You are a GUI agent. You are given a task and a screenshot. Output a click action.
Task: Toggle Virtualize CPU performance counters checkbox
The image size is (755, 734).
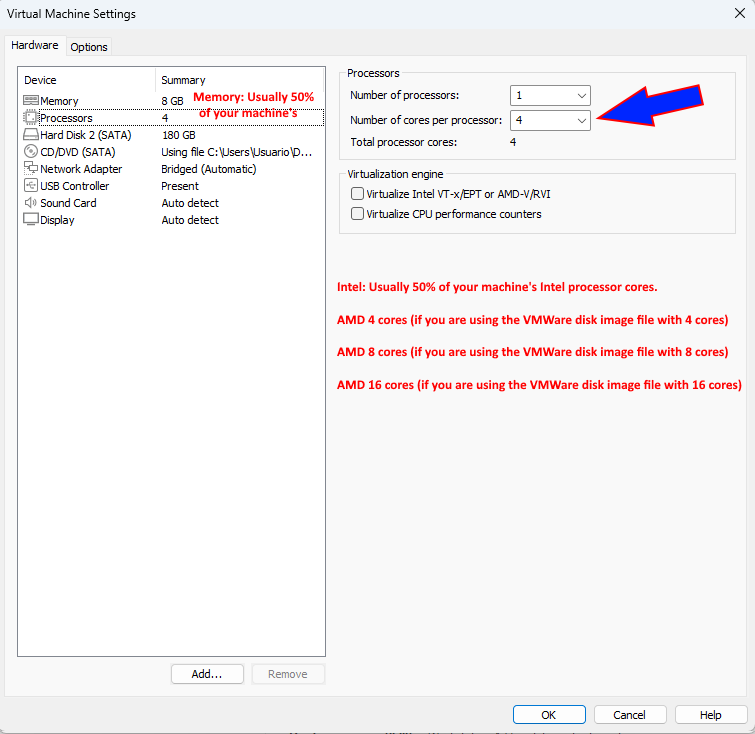(x=357, y=214)
